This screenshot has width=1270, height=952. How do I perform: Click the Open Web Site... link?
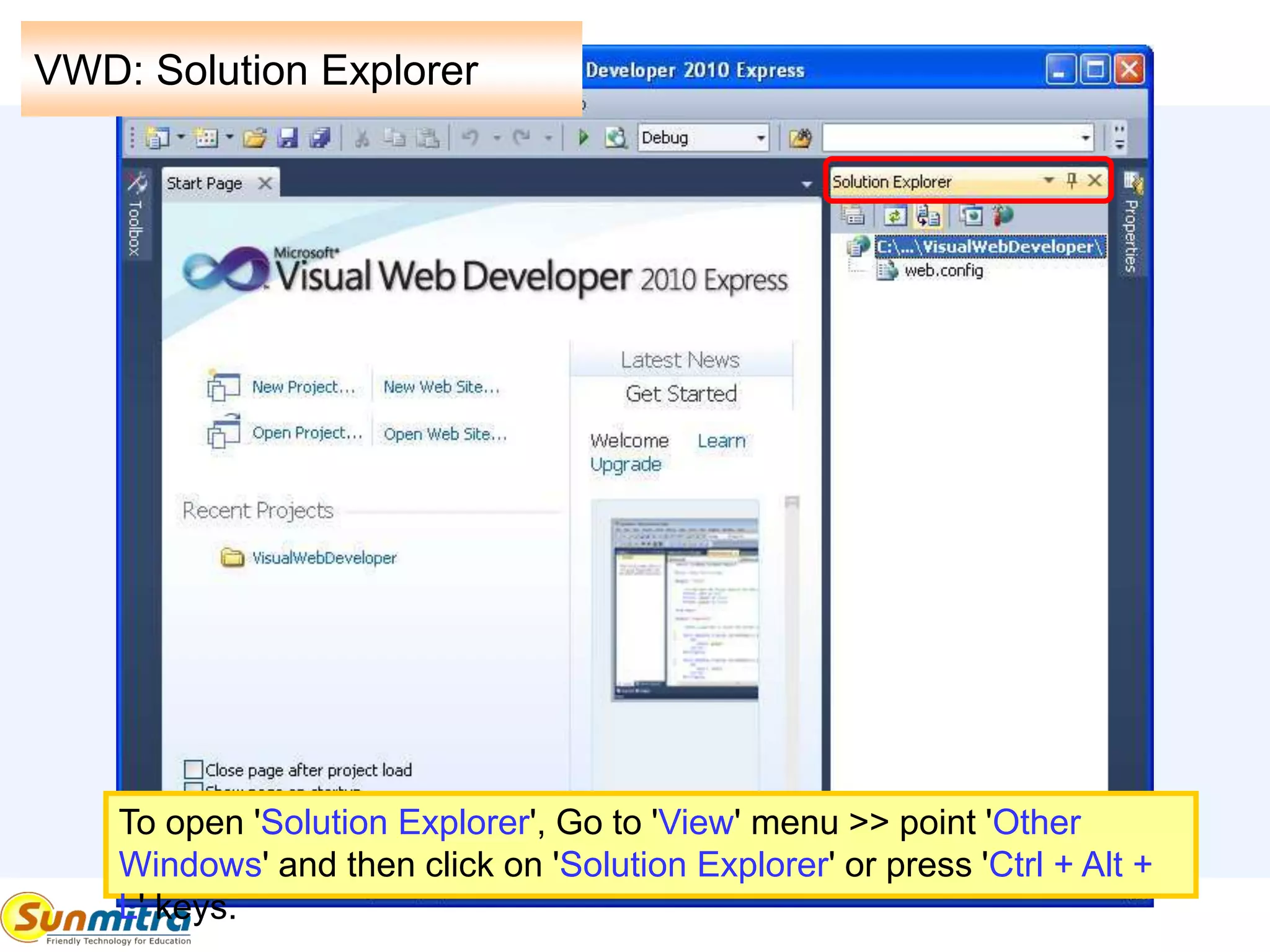(x=445, y=434)
